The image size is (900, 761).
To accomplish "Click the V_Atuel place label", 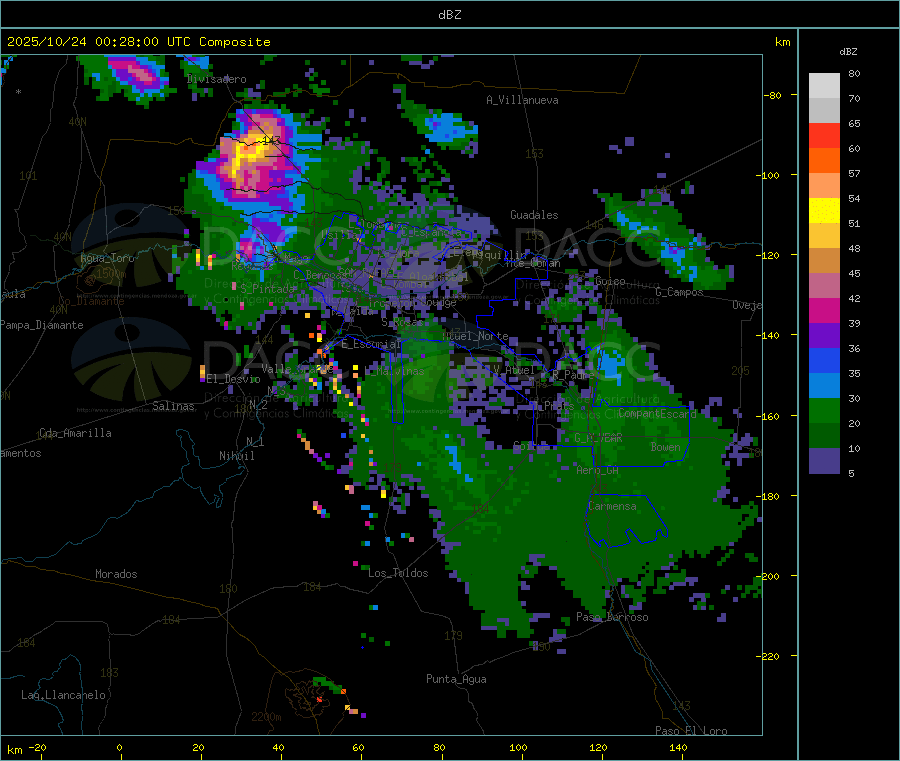I will pos(513,370).
